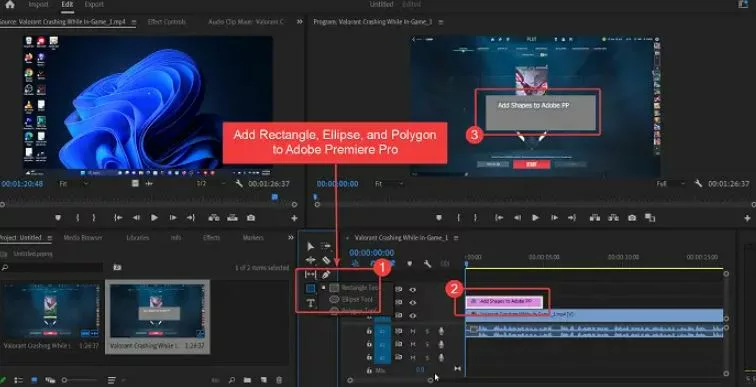This screenshot has height=387, width=756.
Task: Select the Razor tool
Action: [x=326, y=260]
